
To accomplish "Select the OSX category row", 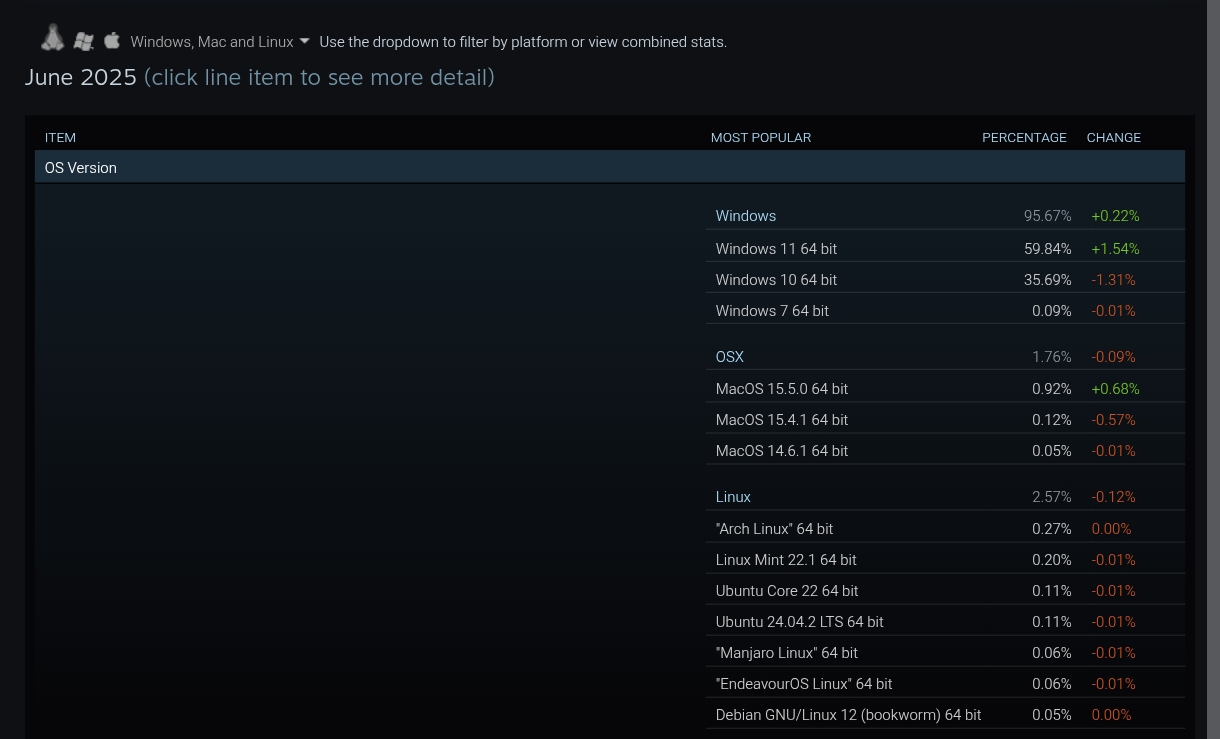I will coord(945,356).
